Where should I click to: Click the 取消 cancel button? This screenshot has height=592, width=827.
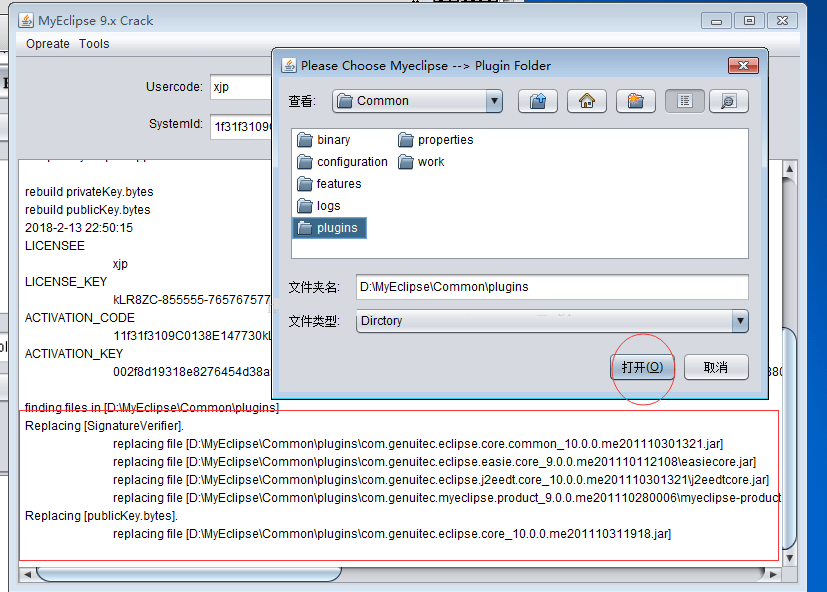point(716,367)
